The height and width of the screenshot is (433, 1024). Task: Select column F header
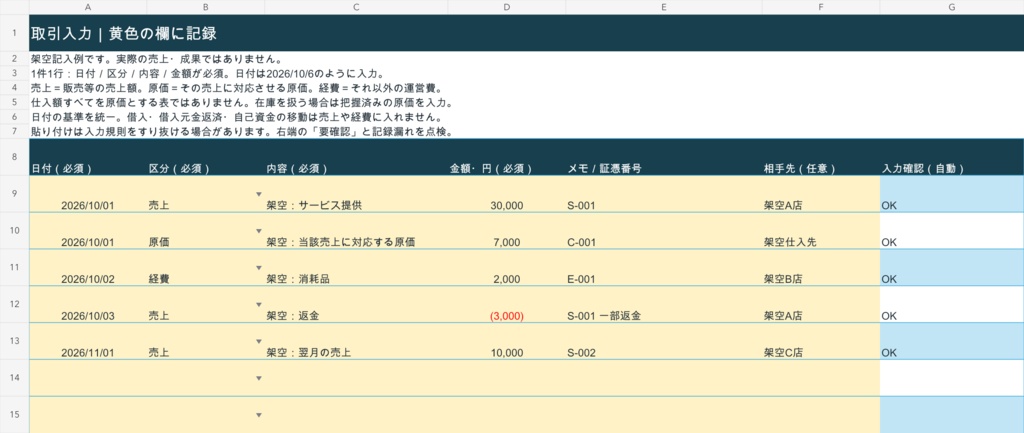coord(821,7)
